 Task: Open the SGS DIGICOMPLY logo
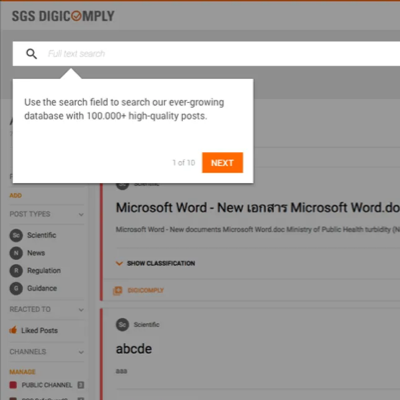(63, 16)
